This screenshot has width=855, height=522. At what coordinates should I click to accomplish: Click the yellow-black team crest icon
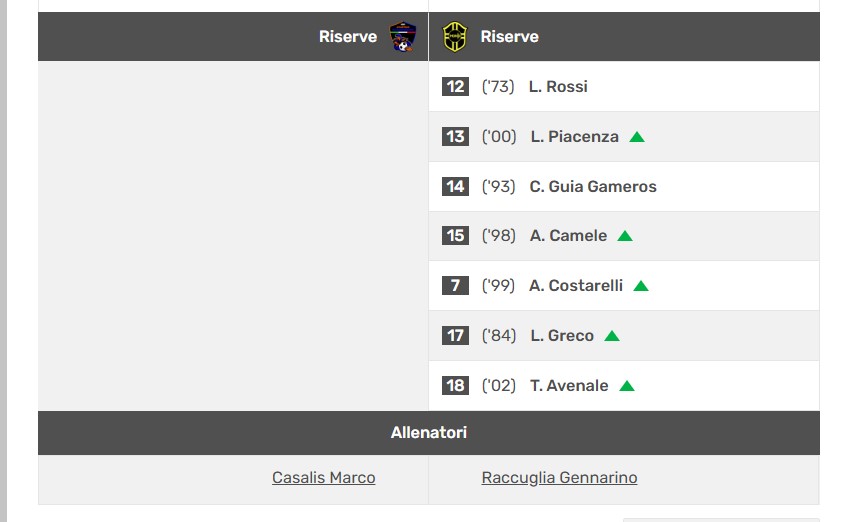455,37
